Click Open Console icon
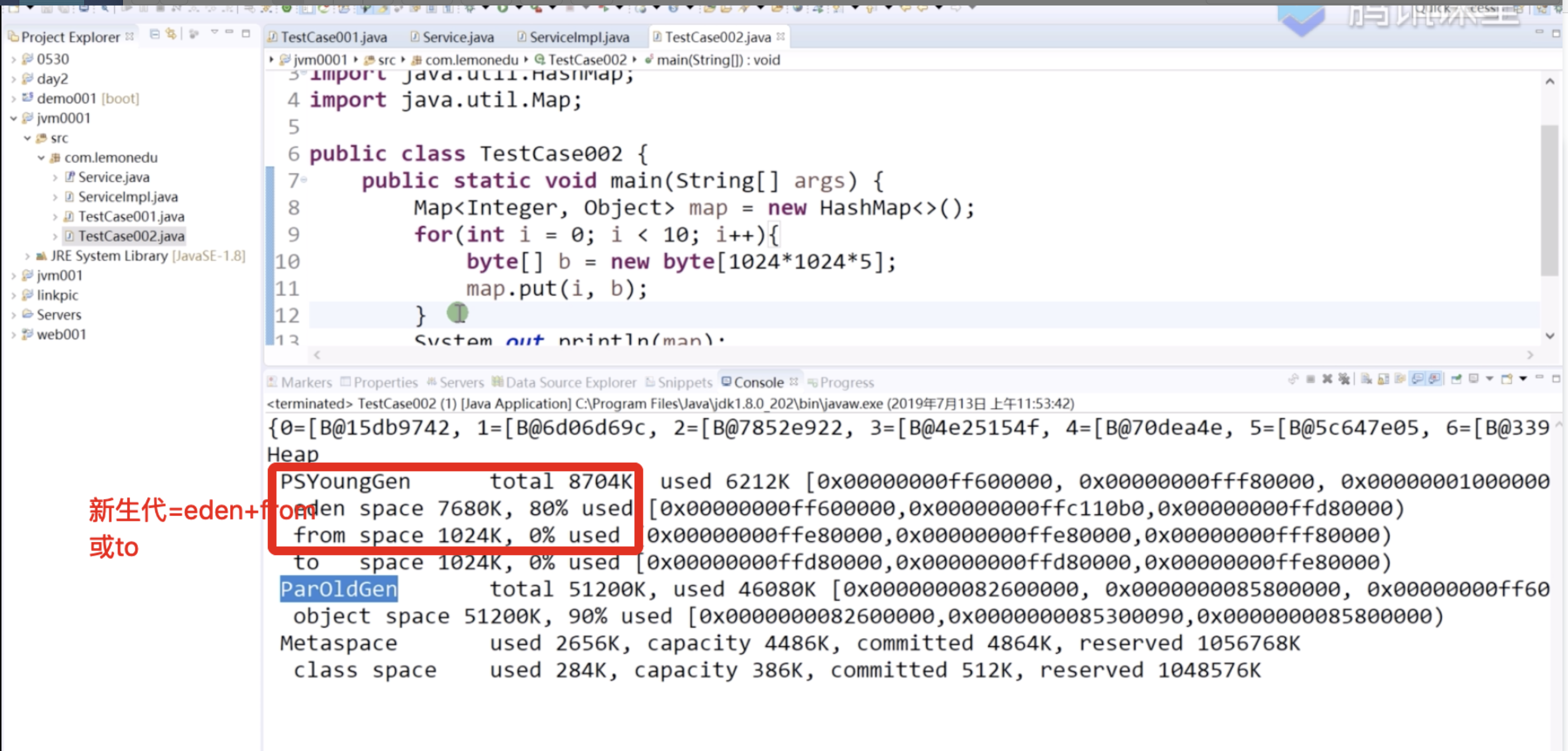This screenshot has width=1568, height=751. (x=1507, y=379)
